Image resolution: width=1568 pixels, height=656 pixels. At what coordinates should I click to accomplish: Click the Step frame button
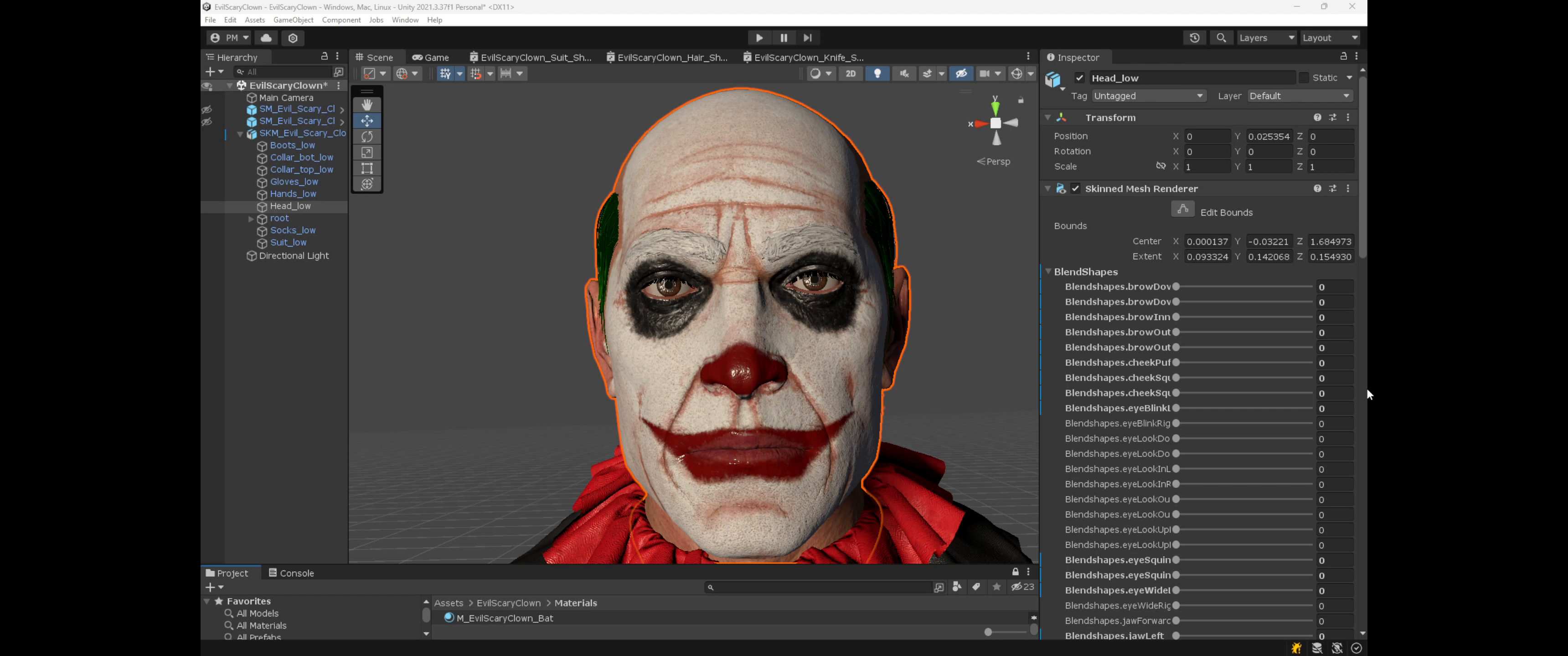coord(807,38)
